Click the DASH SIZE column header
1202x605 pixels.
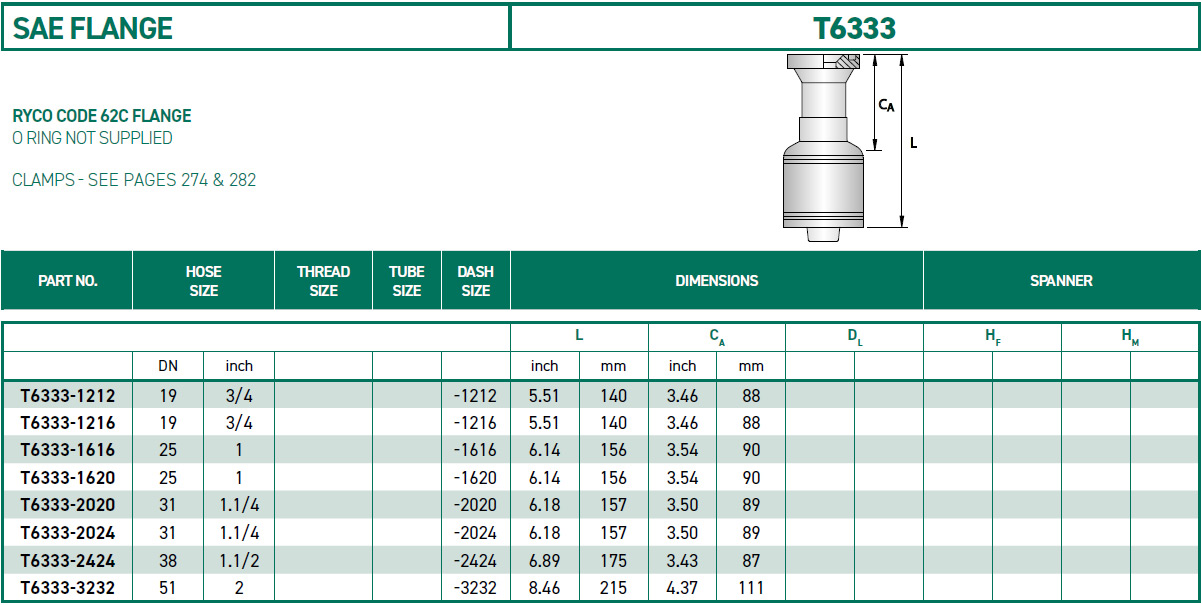476,281
